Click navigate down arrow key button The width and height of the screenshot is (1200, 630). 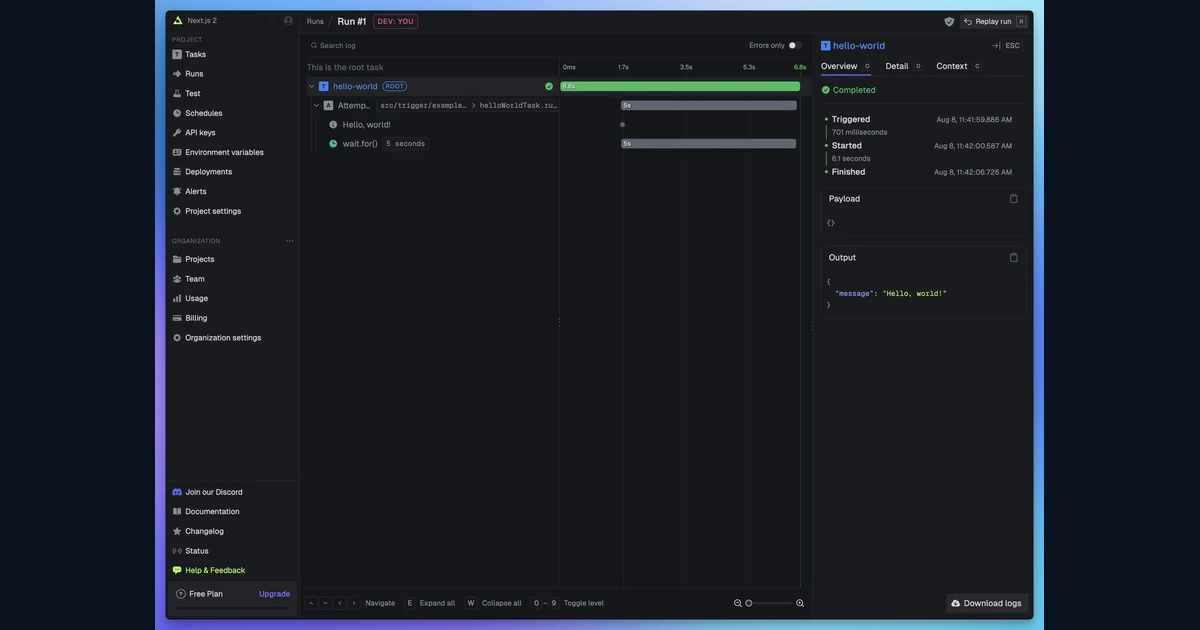pyautogui.click(x=325, y=603)
